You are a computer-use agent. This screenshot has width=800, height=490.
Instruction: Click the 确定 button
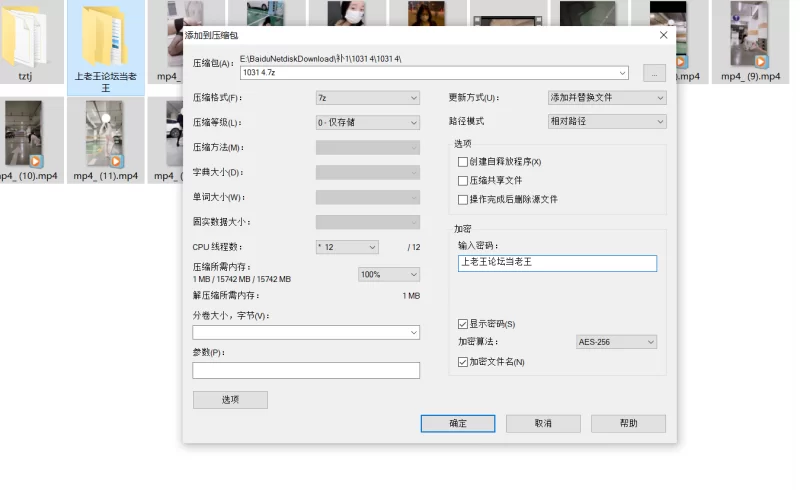(458, 424)
